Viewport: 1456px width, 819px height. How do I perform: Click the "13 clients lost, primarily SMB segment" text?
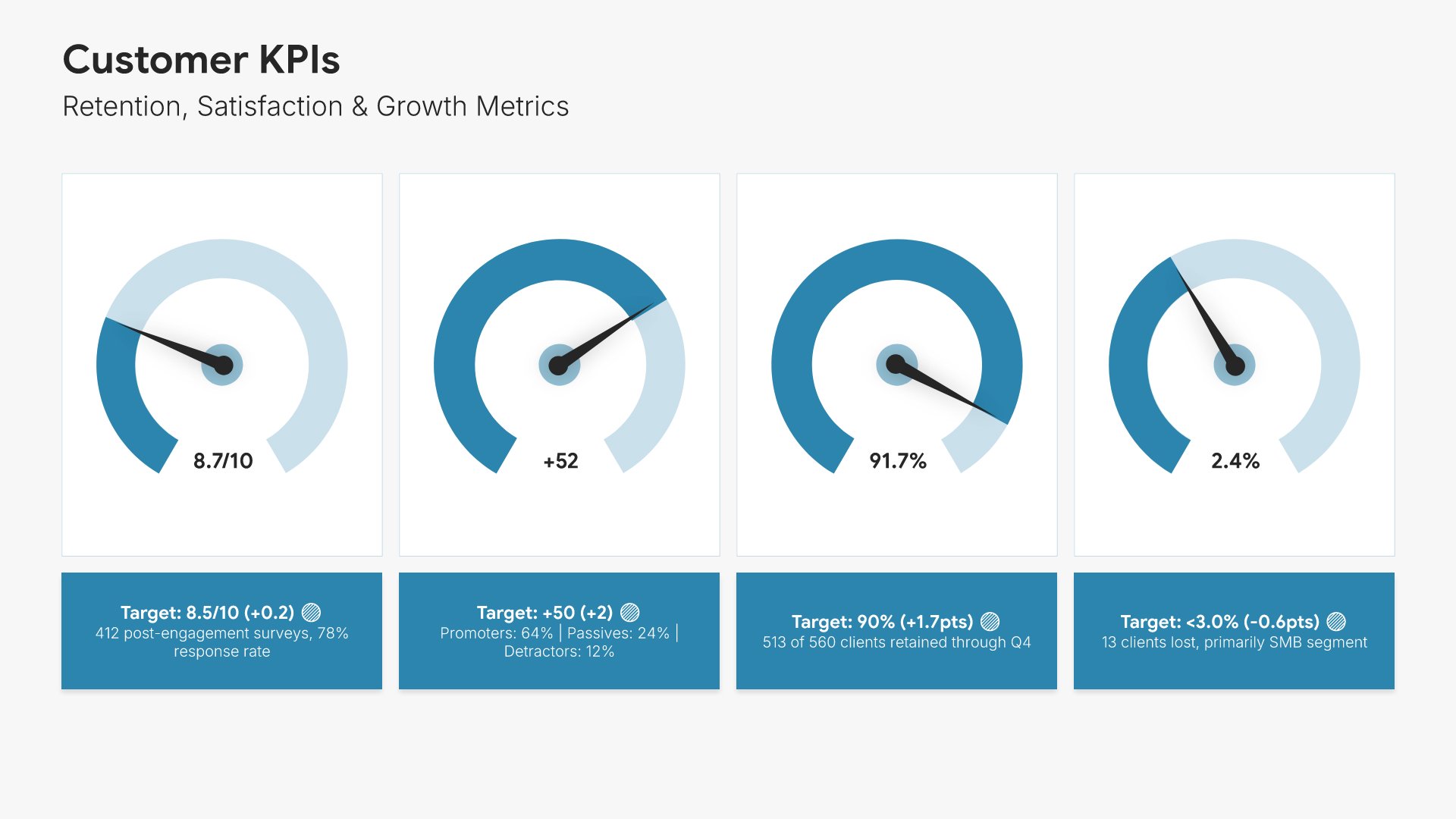pos(1235,642)
